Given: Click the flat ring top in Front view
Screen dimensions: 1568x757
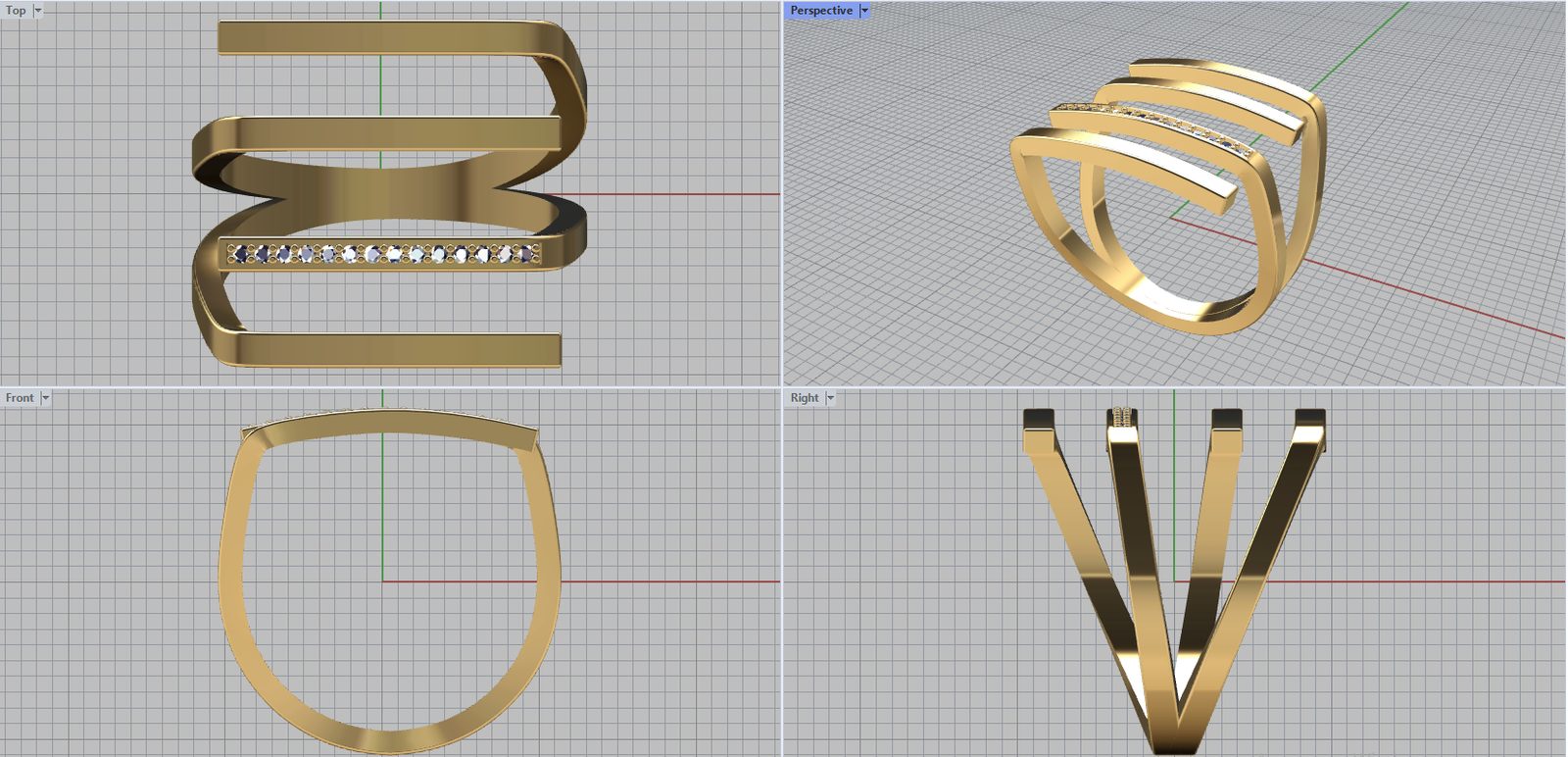Looking at the screenshot, I should pos(390,422).
